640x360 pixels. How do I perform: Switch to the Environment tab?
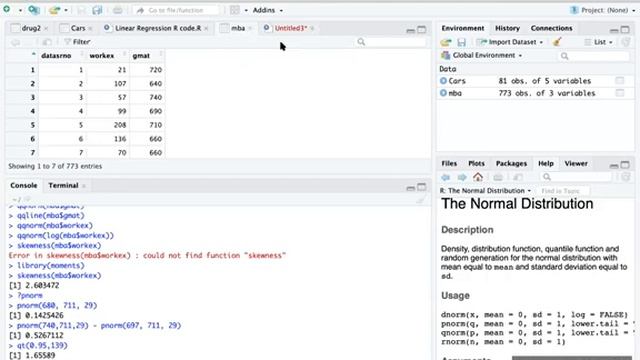point(462,28)
